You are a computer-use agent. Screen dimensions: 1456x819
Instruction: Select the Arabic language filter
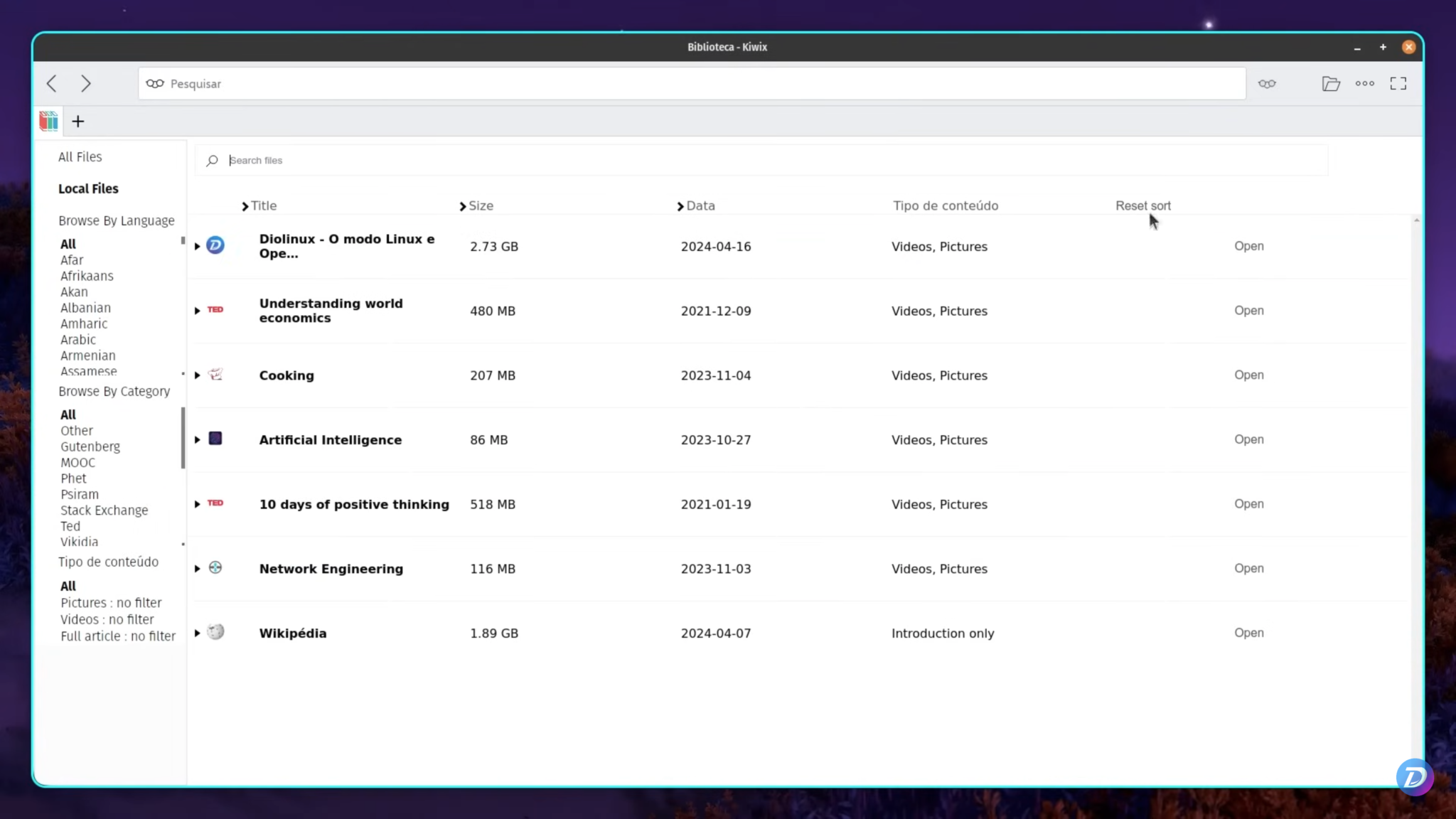point(77,339)
